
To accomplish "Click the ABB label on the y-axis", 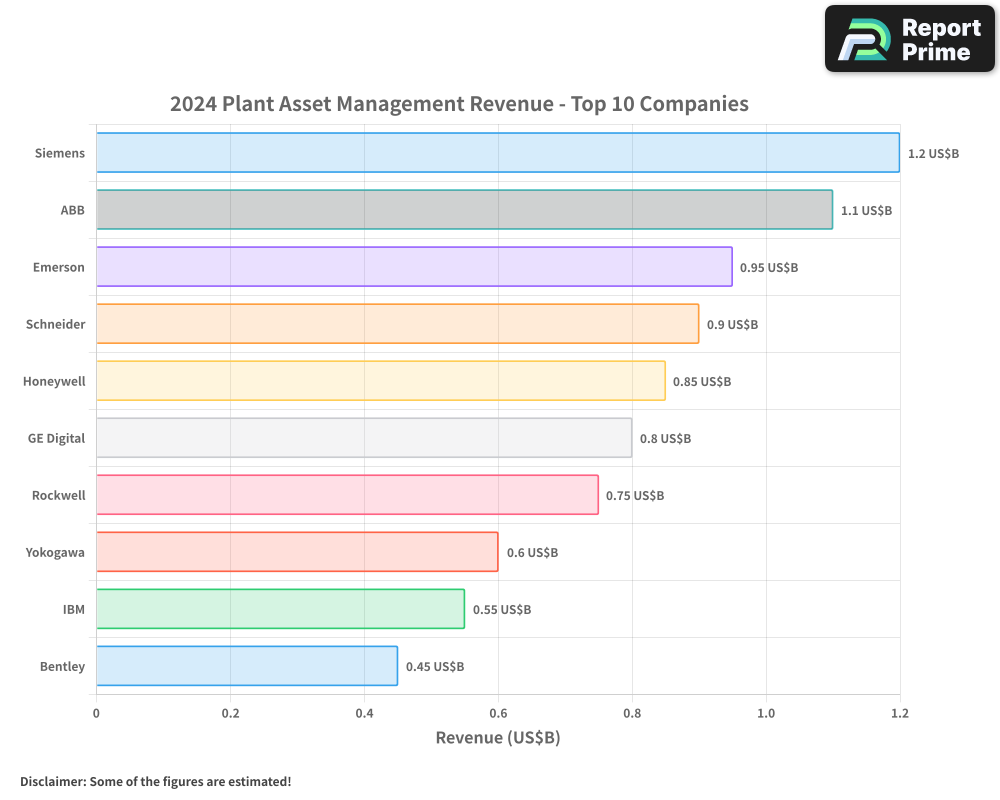I will tap(71, 210).
